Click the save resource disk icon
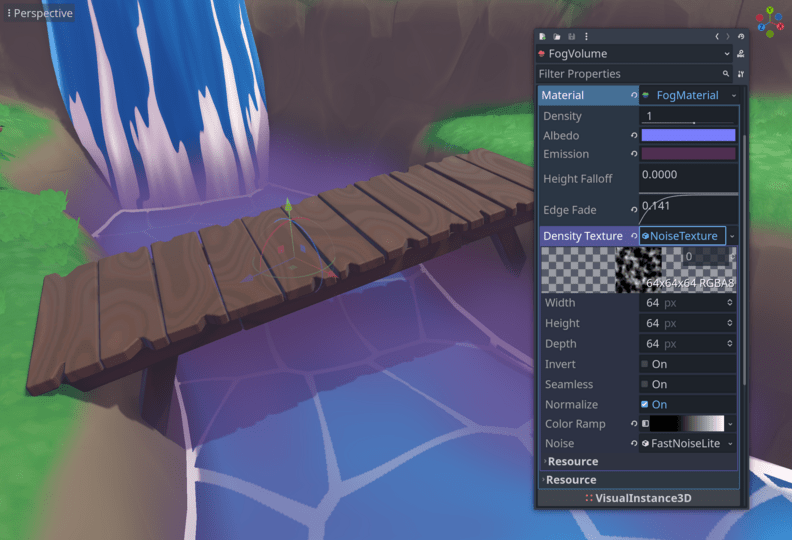The width and height of the screenshot is (792, 540). coord(571,36)
